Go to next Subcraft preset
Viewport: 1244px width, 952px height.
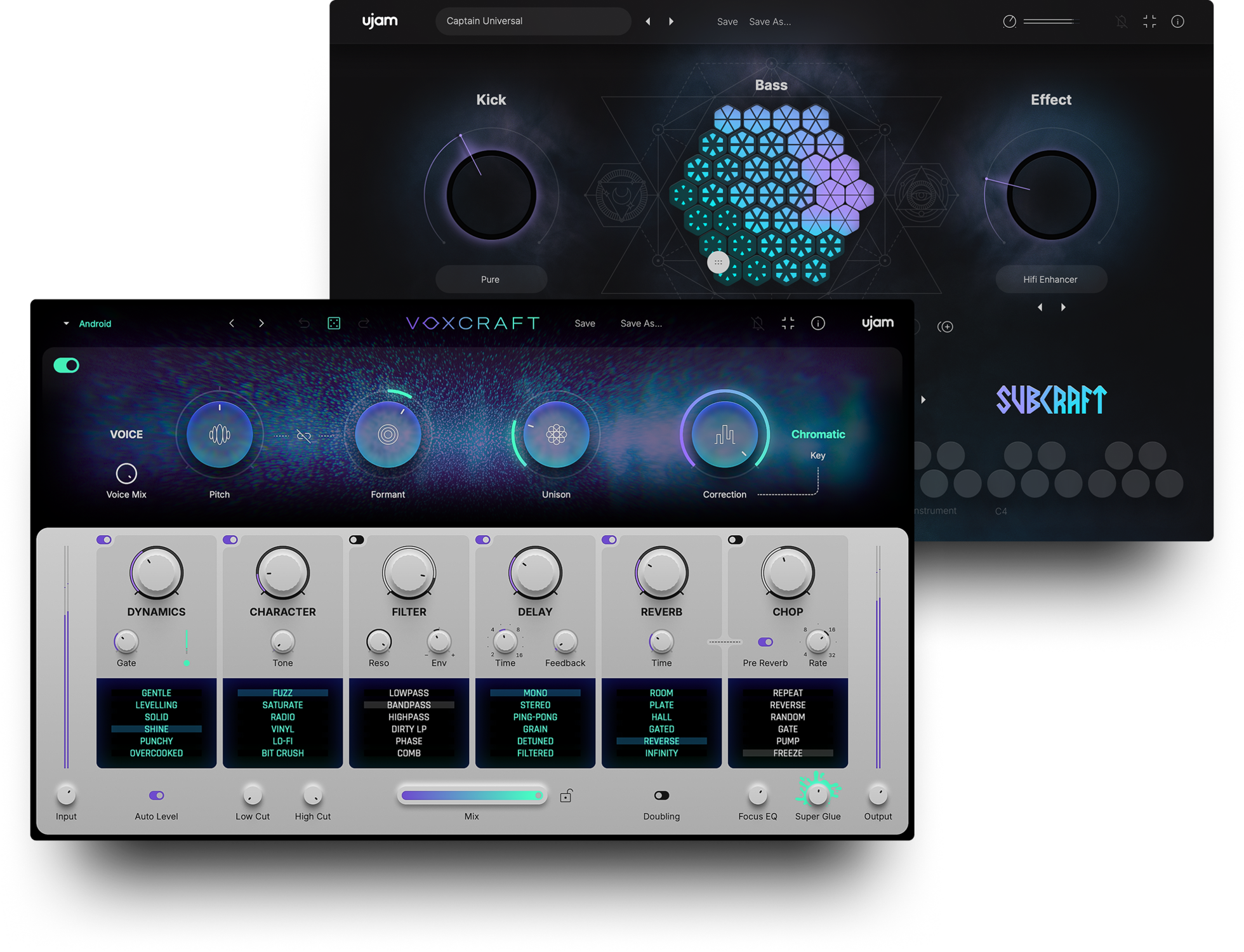[671, 22]
